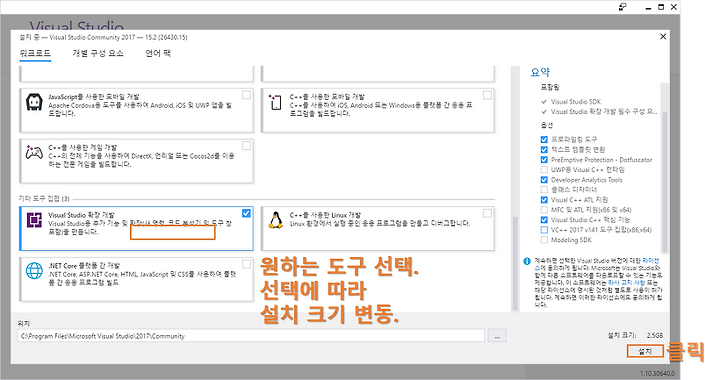Click the feedback icon in outer title bar
The image size is (720, 380).
click(623, 7)
